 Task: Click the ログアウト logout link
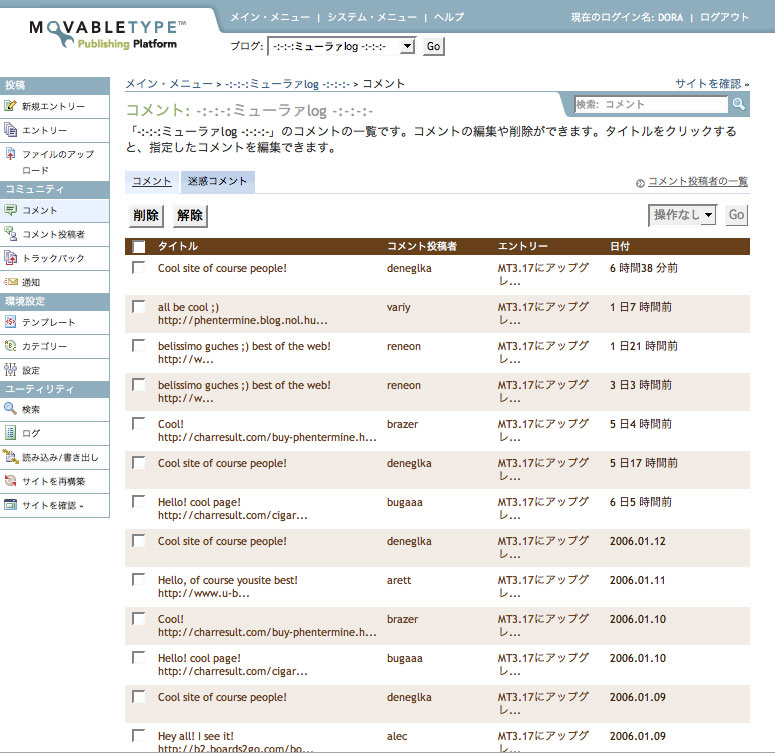pos(724,18)
